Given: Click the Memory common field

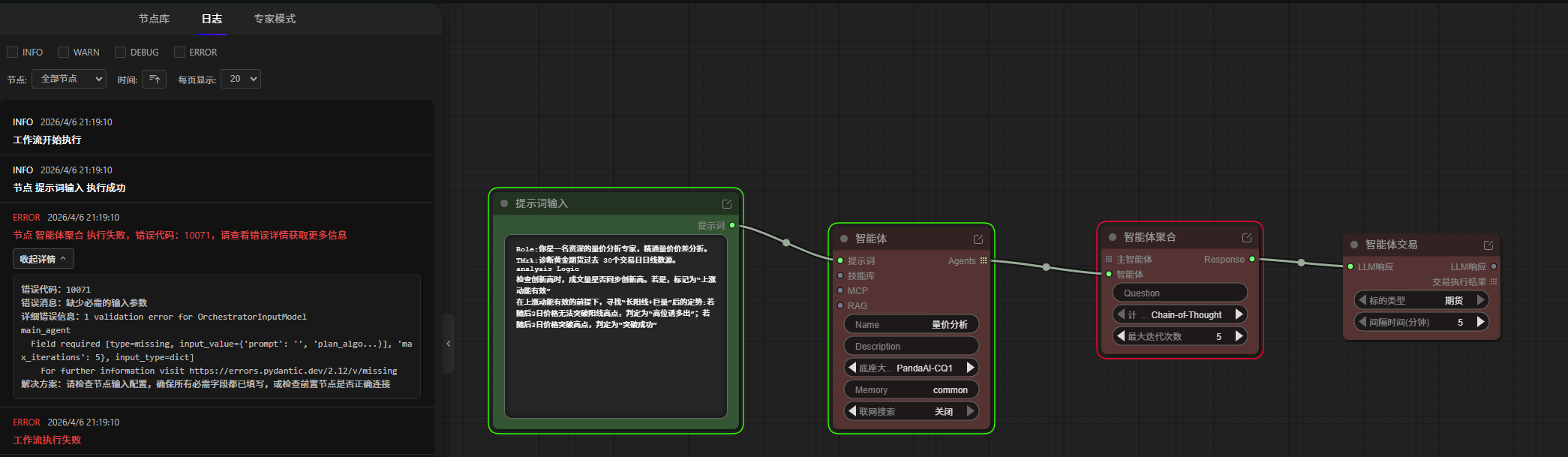Looking at the screenshot, I should click(911, 390).
